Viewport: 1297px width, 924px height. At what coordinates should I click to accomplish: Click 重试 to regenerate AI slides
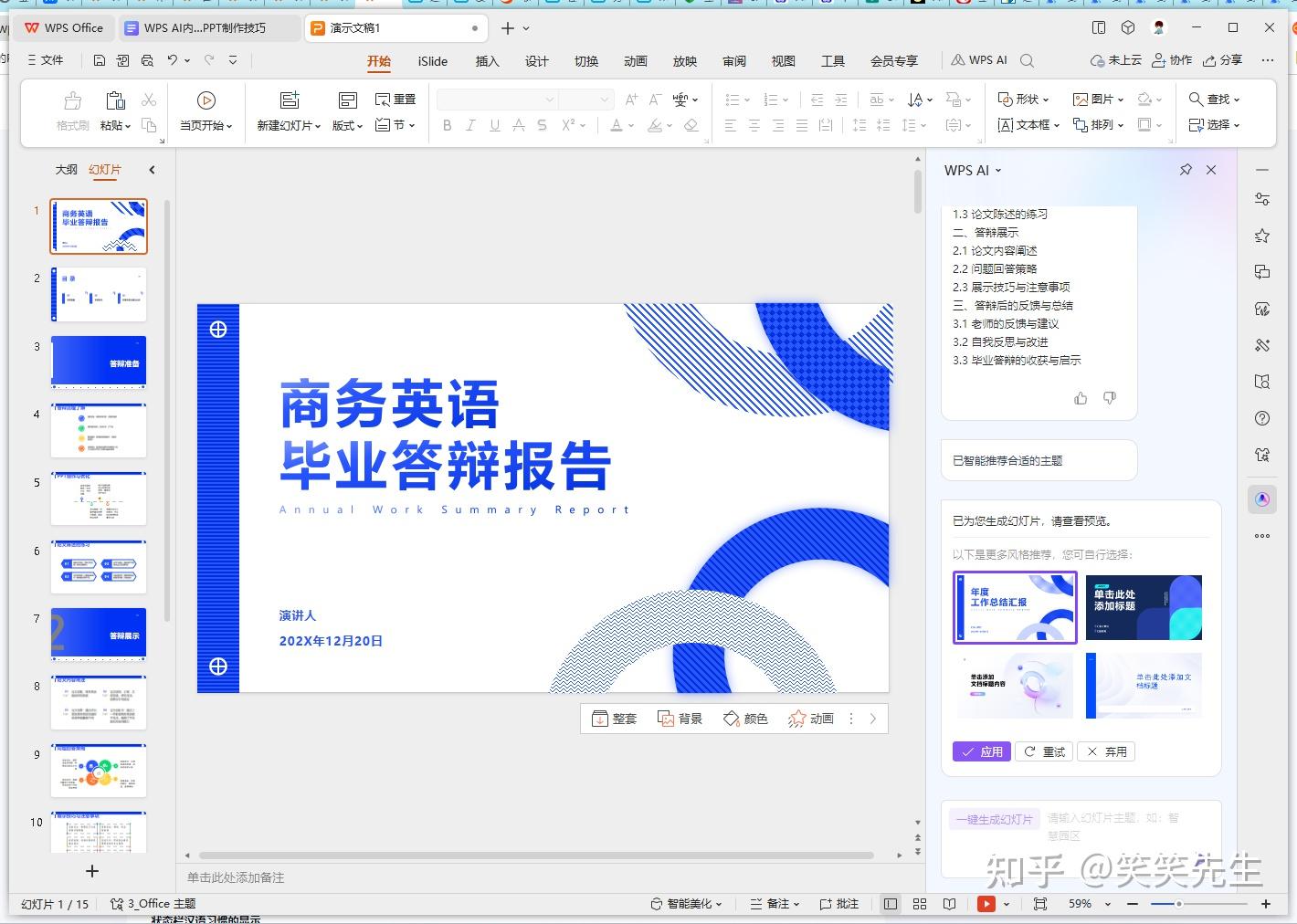1044,751
